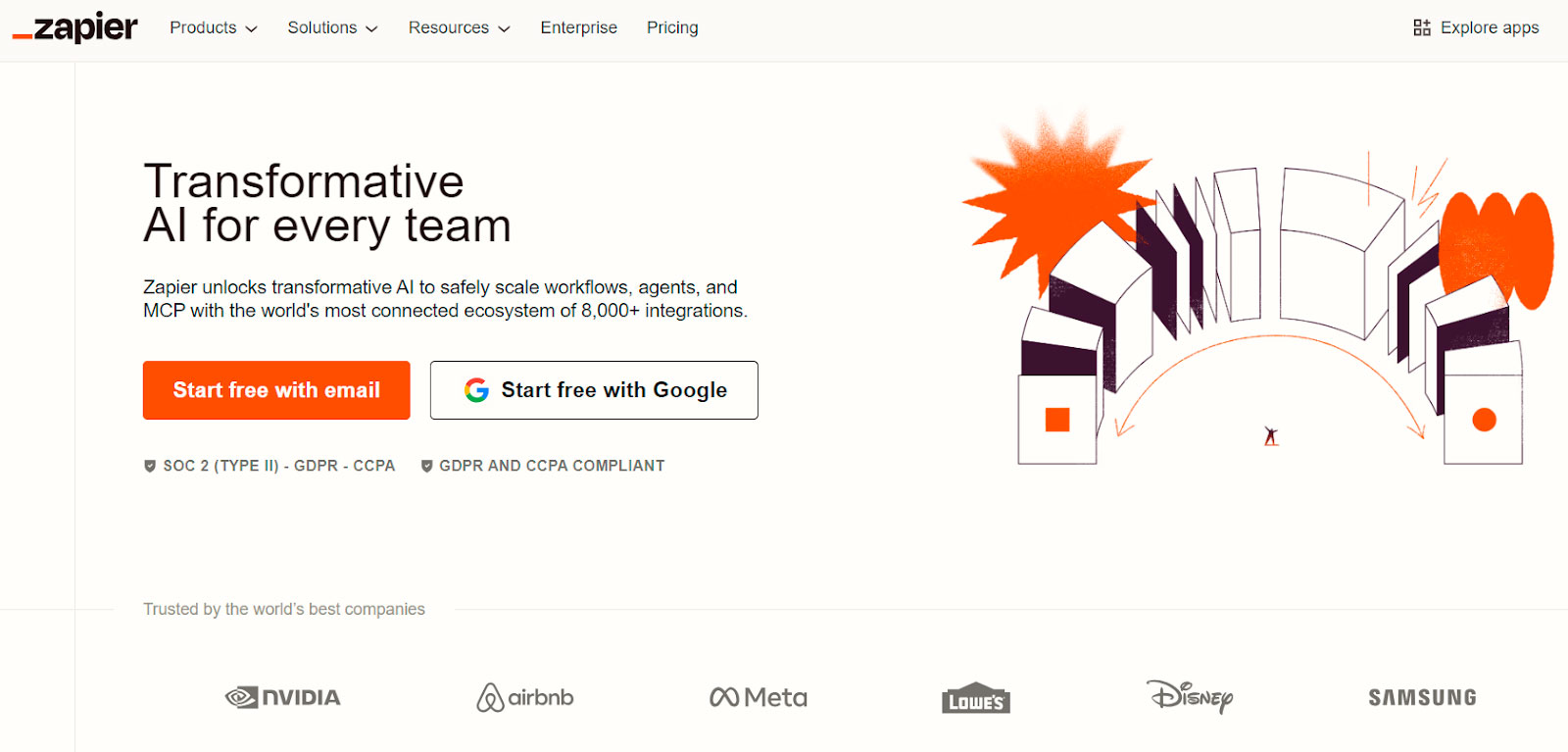Open the Enterprise page from navigation
Image resolution: width=1568 pixels, height=752 pixels.
pos(579,27)
